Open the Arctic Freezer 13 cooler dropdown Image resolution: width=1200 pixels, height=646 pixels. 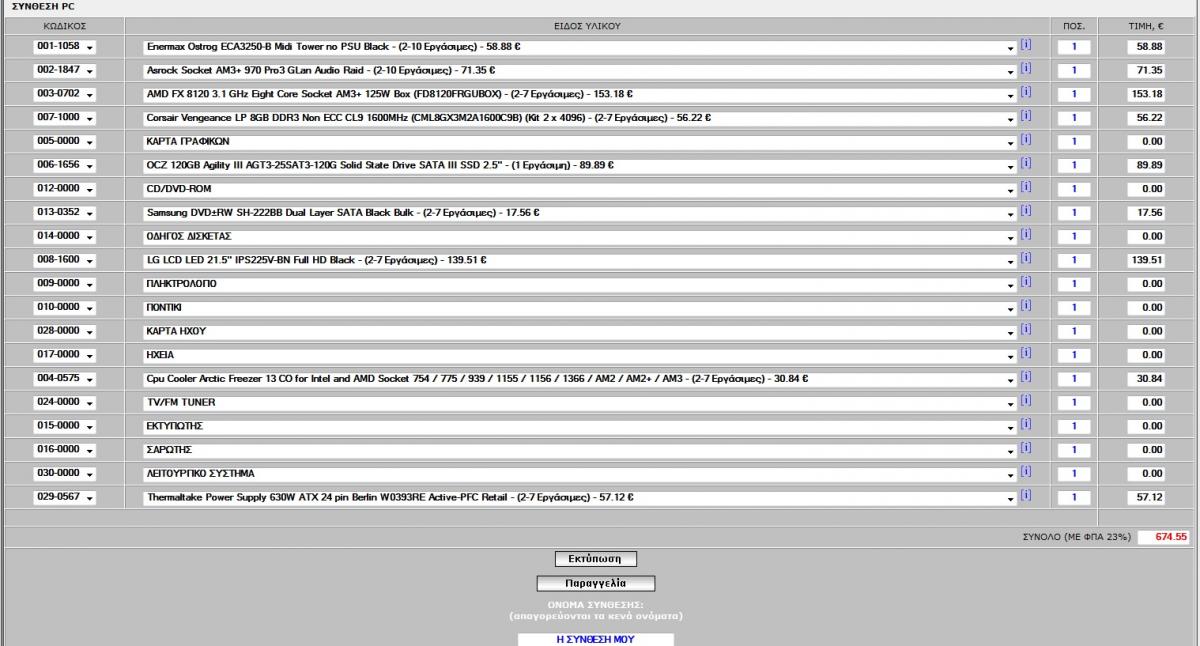tap(580, 379)
